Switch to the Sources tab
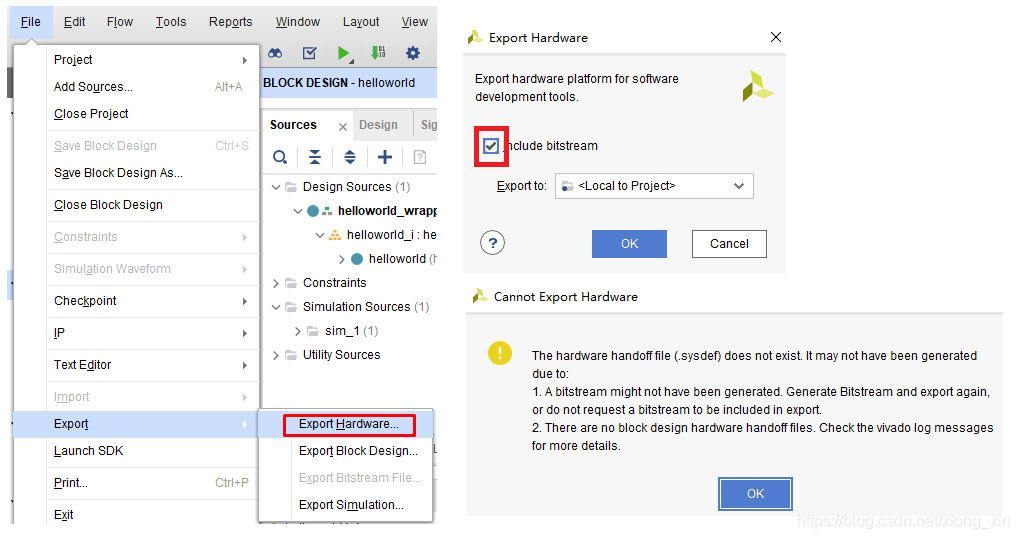Image resolution: width=1019 pixels, height=539 pixels. point(293,125)
